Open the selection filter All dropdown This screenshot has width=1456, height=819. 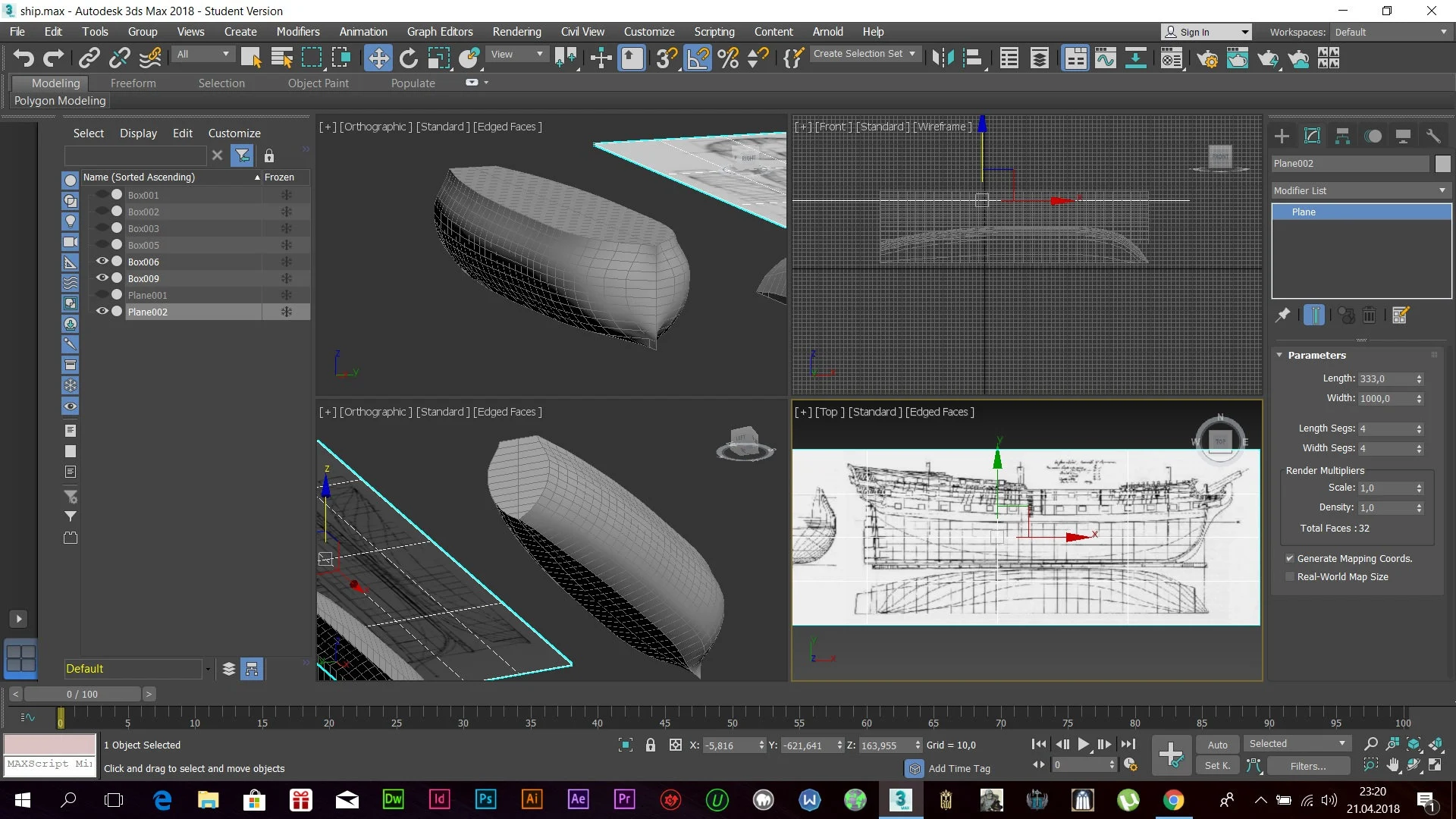202,54
